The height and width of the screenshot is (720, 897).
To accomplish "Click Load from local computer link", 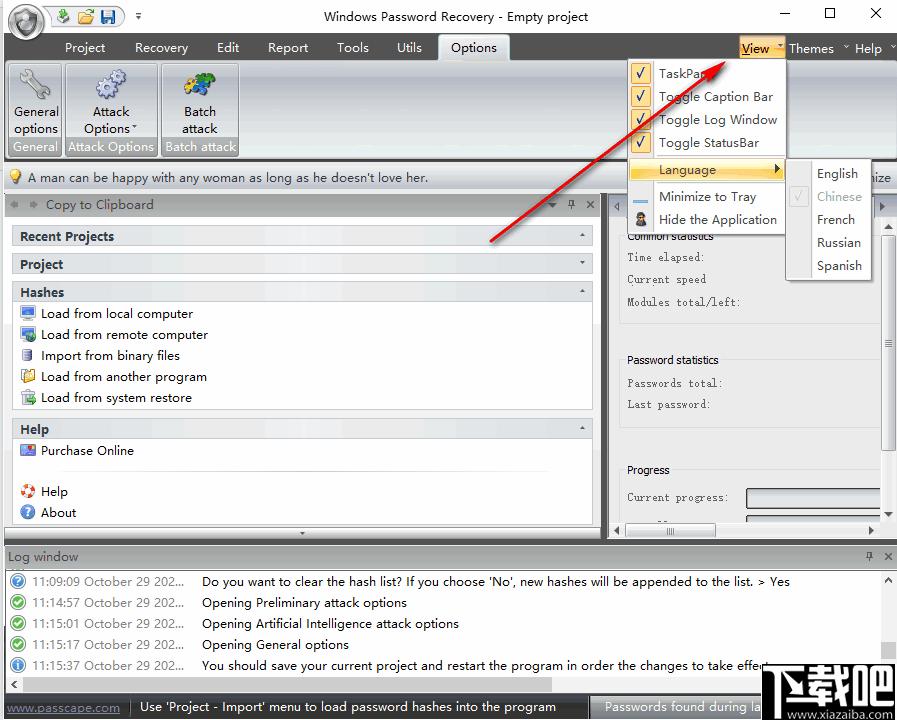I will point(117,313).
